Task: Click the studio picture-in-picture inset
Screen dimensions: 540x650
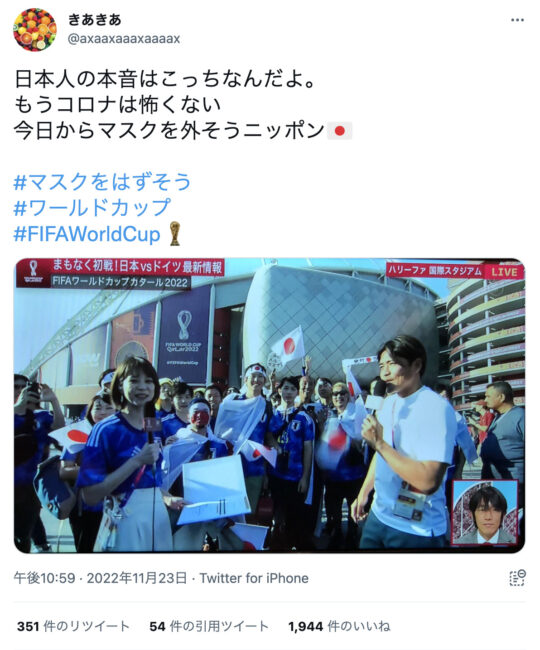Action: click(x=485, y=512)
